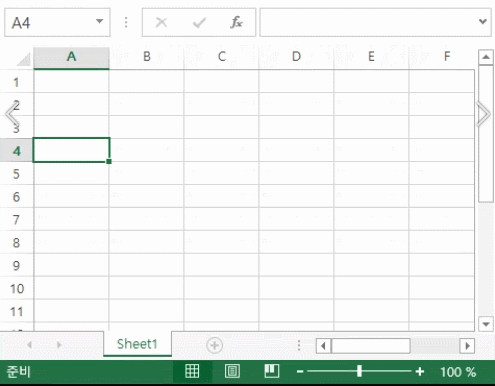
Task: Switch to Page Break Preview icon
Action: point(272,371)
